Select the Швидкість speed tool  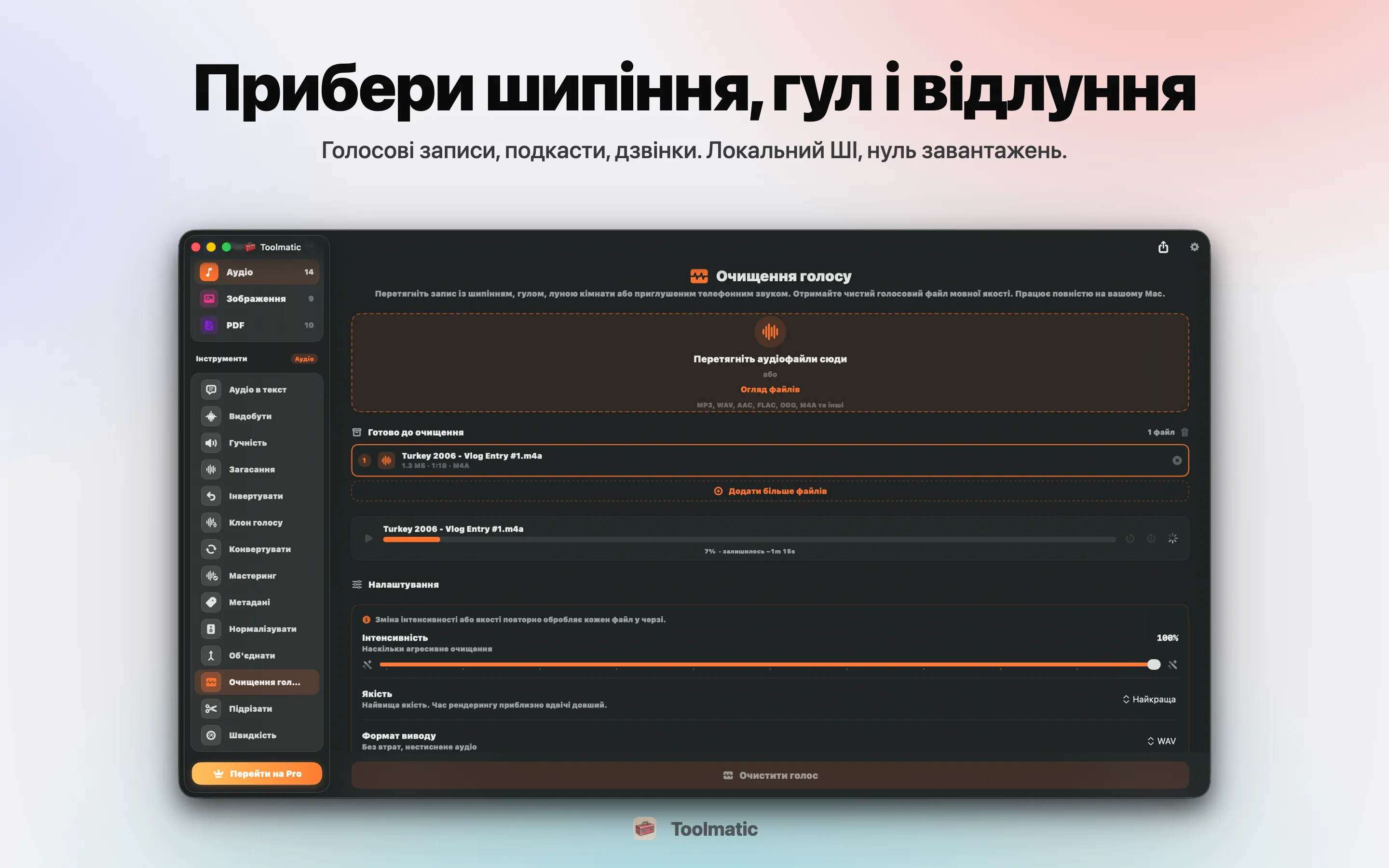click(x=257, y=735)
